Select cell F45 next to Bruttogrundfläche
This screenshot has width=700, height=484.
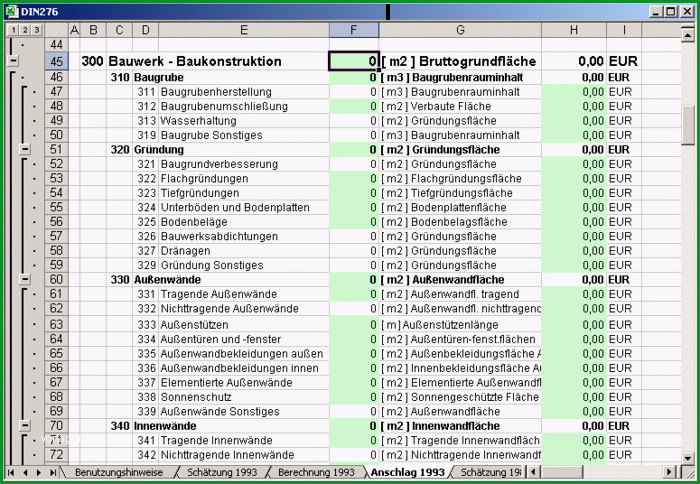pyautogui.click(x=354, y=61)
